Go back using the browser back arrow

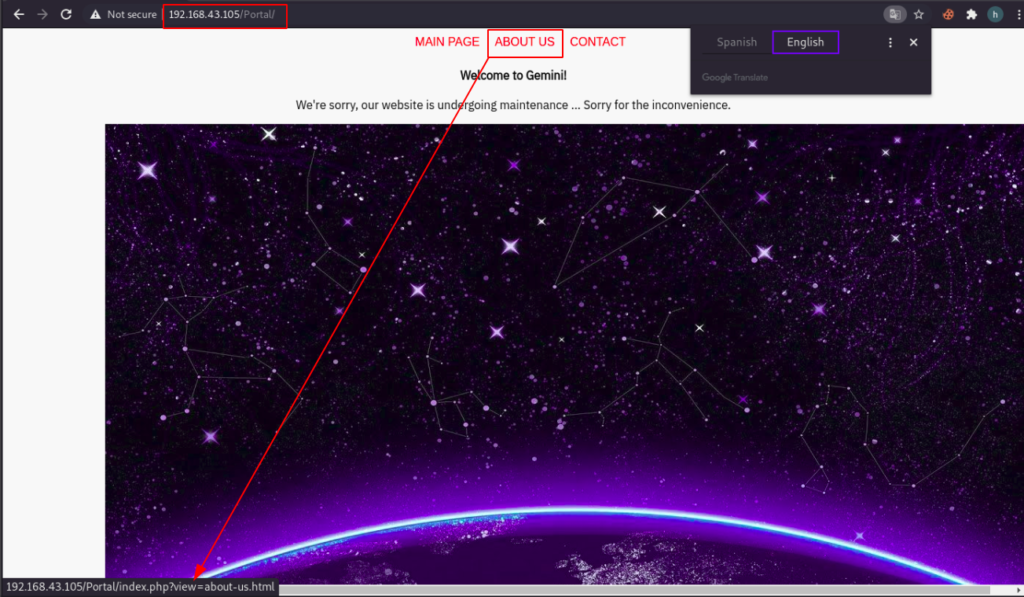18,14
